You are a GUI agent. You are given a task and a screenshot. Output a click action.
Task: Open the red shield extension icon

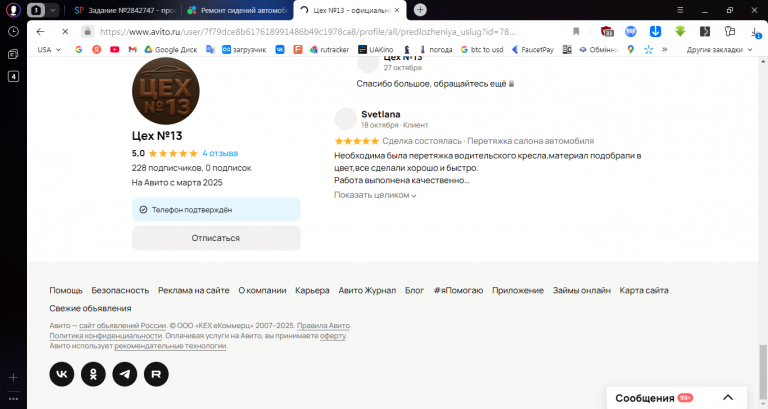click(x=607, y=32)
